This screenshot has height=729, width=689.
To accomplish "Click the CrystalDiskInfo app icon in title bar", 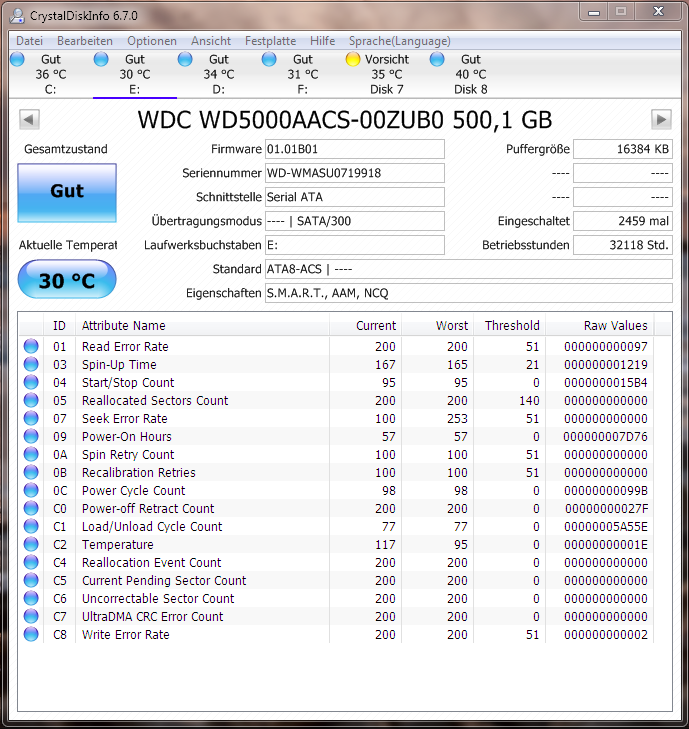I will [17, 15].
